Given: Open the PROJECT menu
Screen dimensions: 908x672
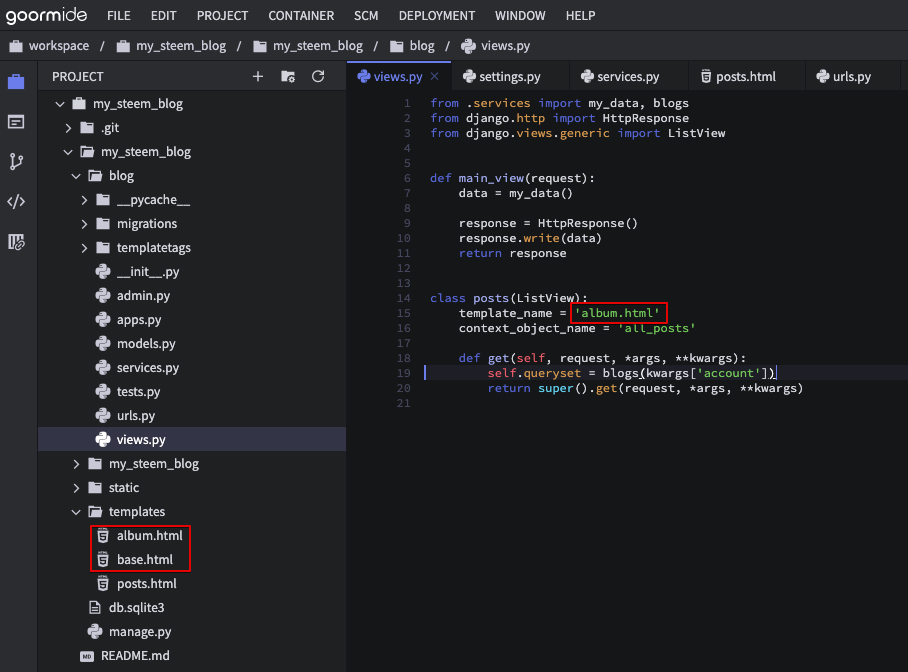Looking at the screenshot, I should (x=222, y=16).
